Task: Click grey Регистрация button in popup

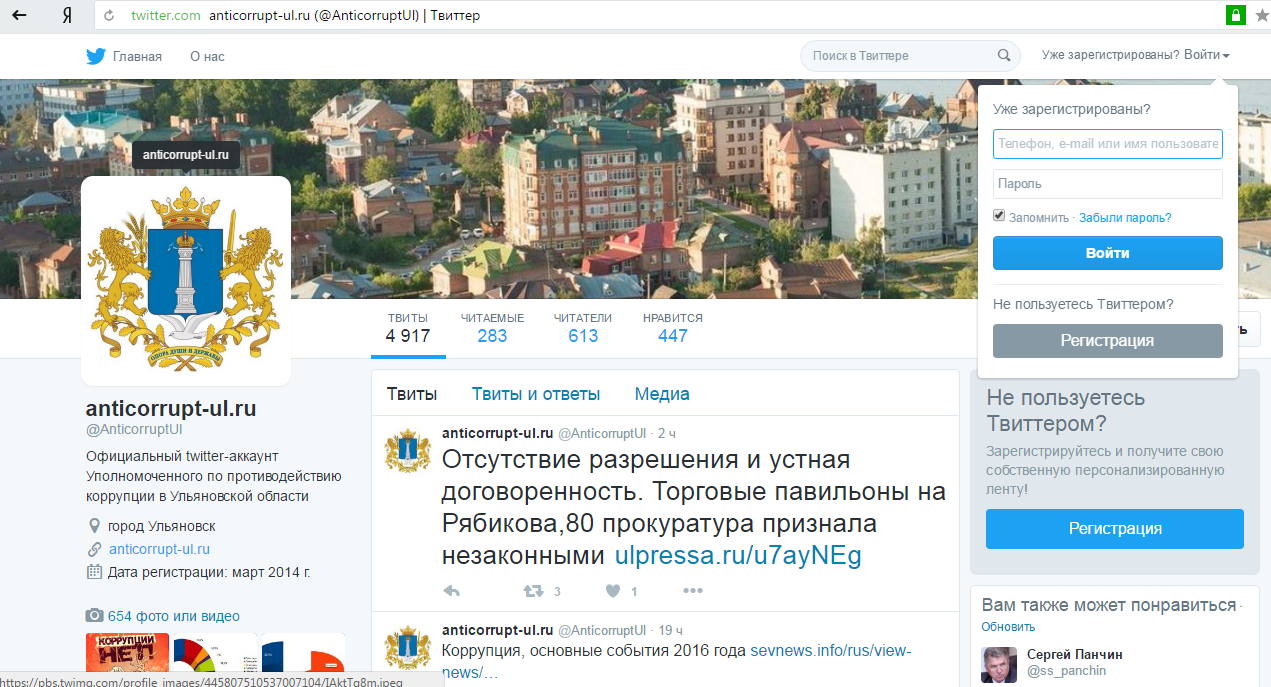Action: pyautogui.click(x=1108, y=341)
